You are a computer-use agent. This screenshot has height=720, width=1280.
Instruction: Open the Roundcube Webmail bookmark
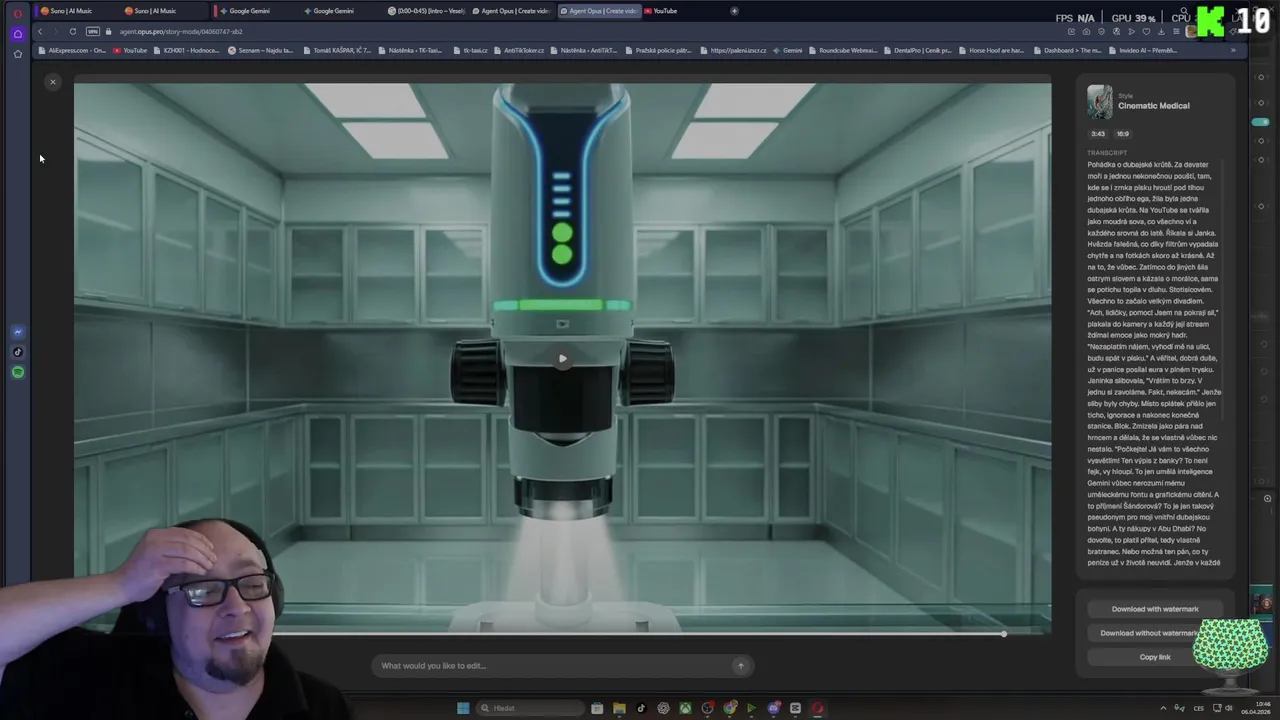[844, 50]
